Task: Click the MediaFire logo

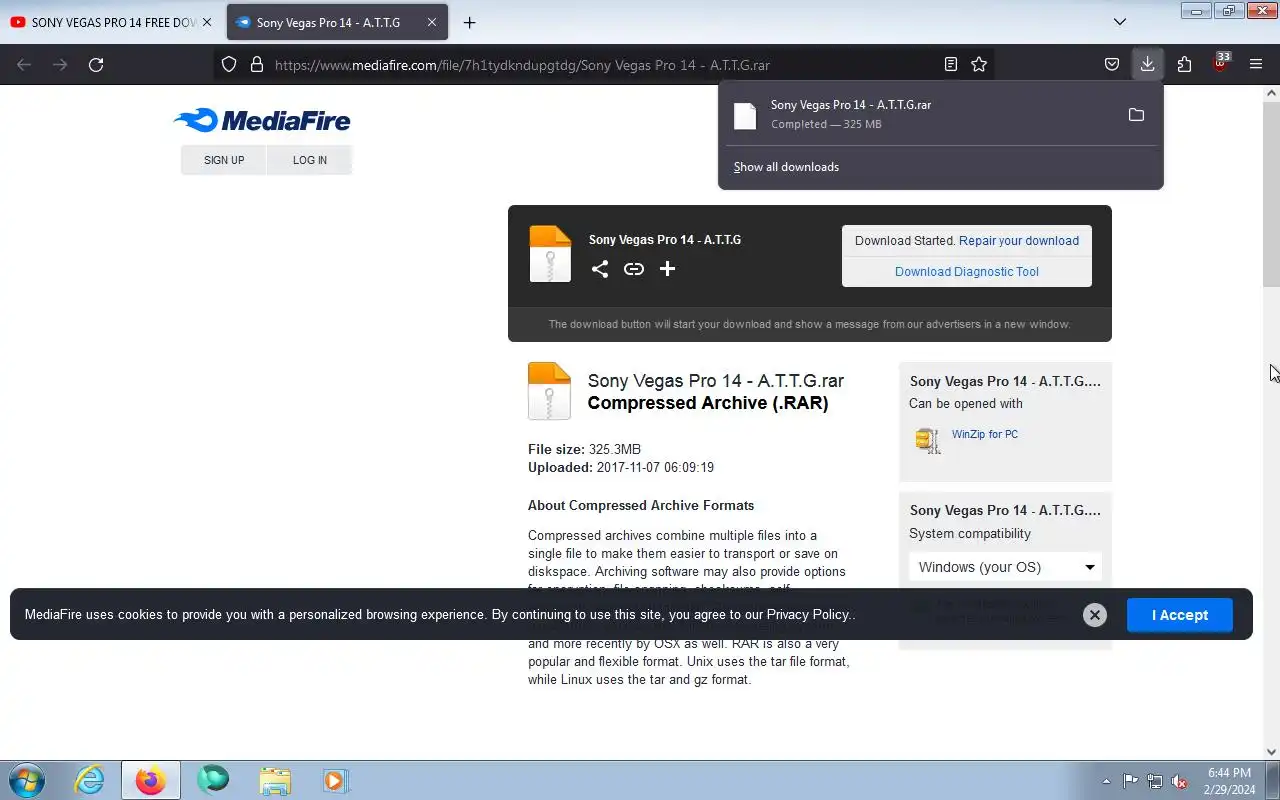Action: pos(262,121)
